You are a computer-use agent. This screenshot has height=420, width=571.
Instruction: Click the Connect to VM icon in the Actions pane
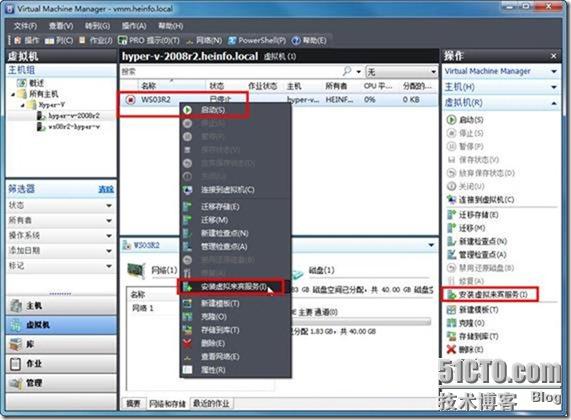click(x=451, y=200)
